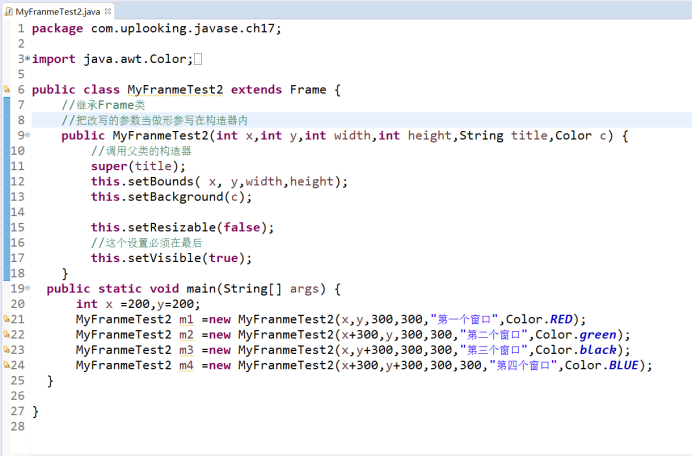Click 'main(String[] args)' on line 19
The height and width of the screenshot is (456, 692).
256,289
